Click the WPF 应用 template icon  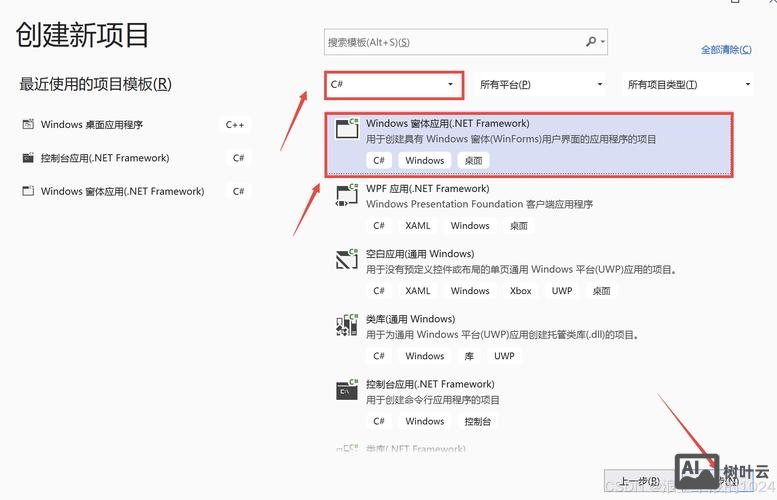(347, 194)
